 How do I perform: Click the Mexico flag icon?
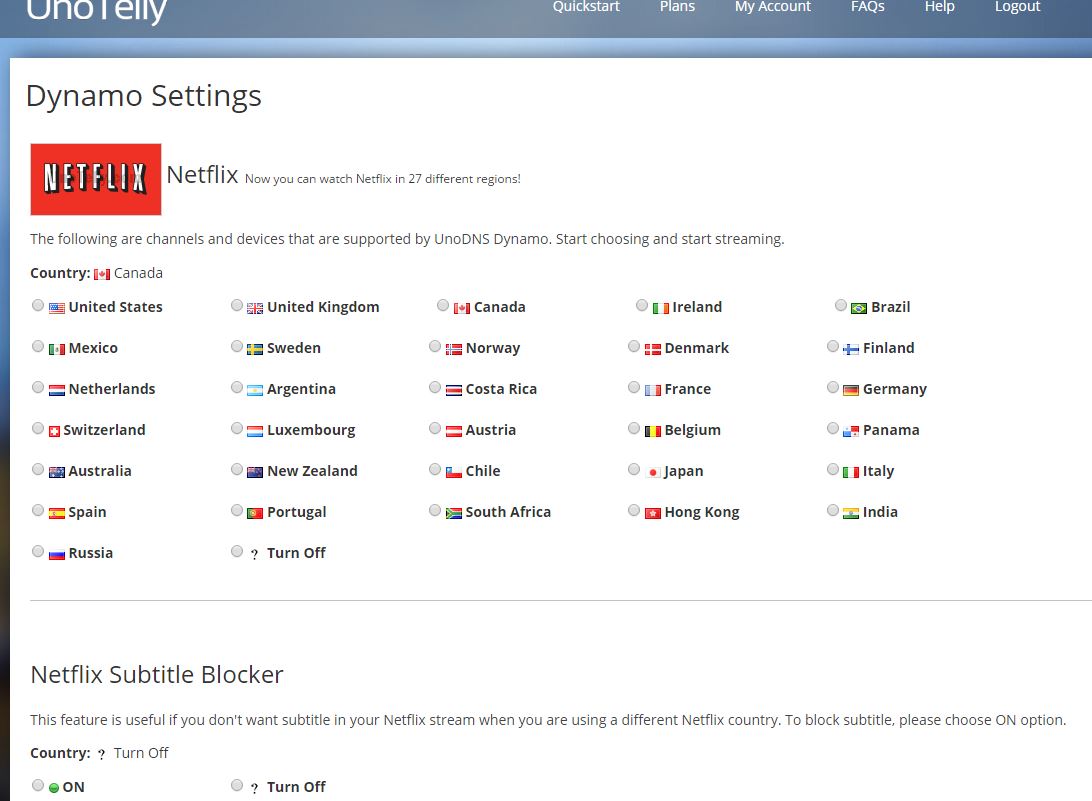tap(57, 349)
